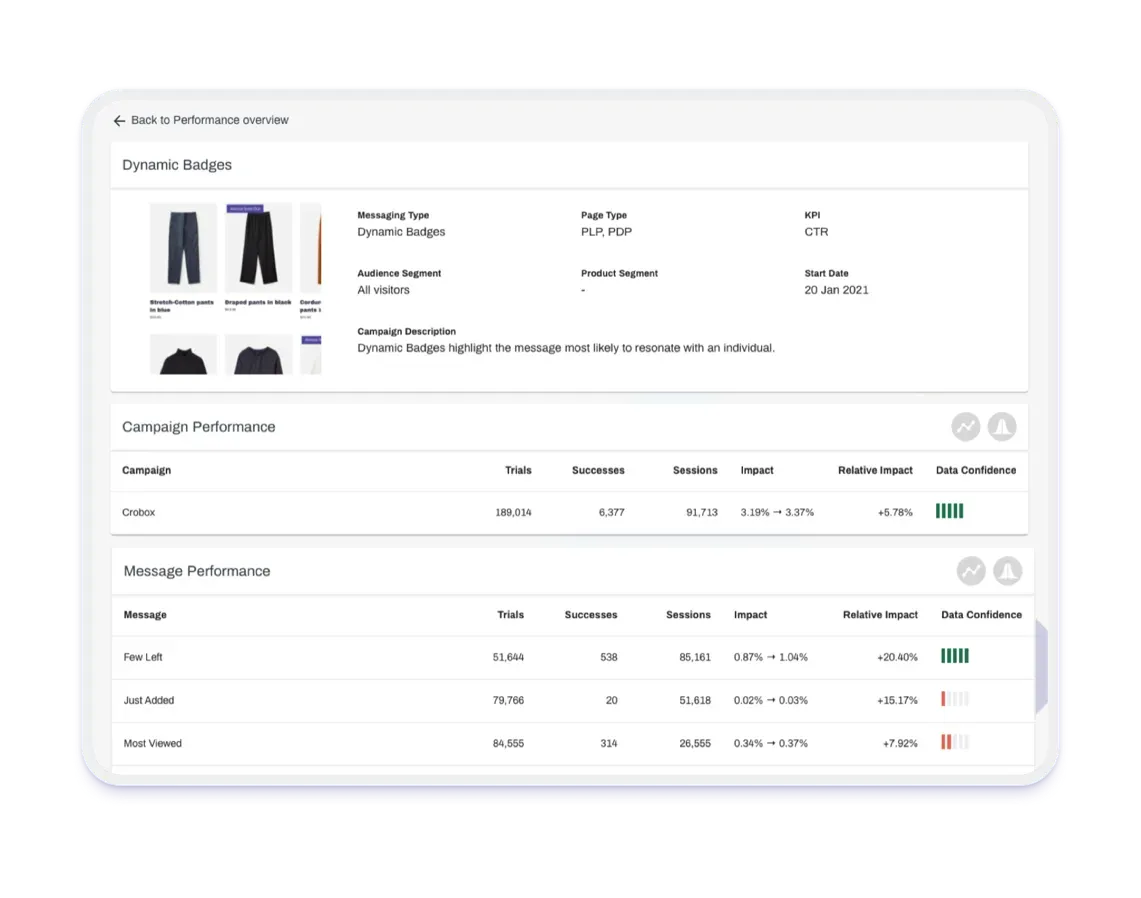Sort by Trials in Message Performance table
Image resolution: width=1141 pixels, height=898 pixels.
point(510,615)
